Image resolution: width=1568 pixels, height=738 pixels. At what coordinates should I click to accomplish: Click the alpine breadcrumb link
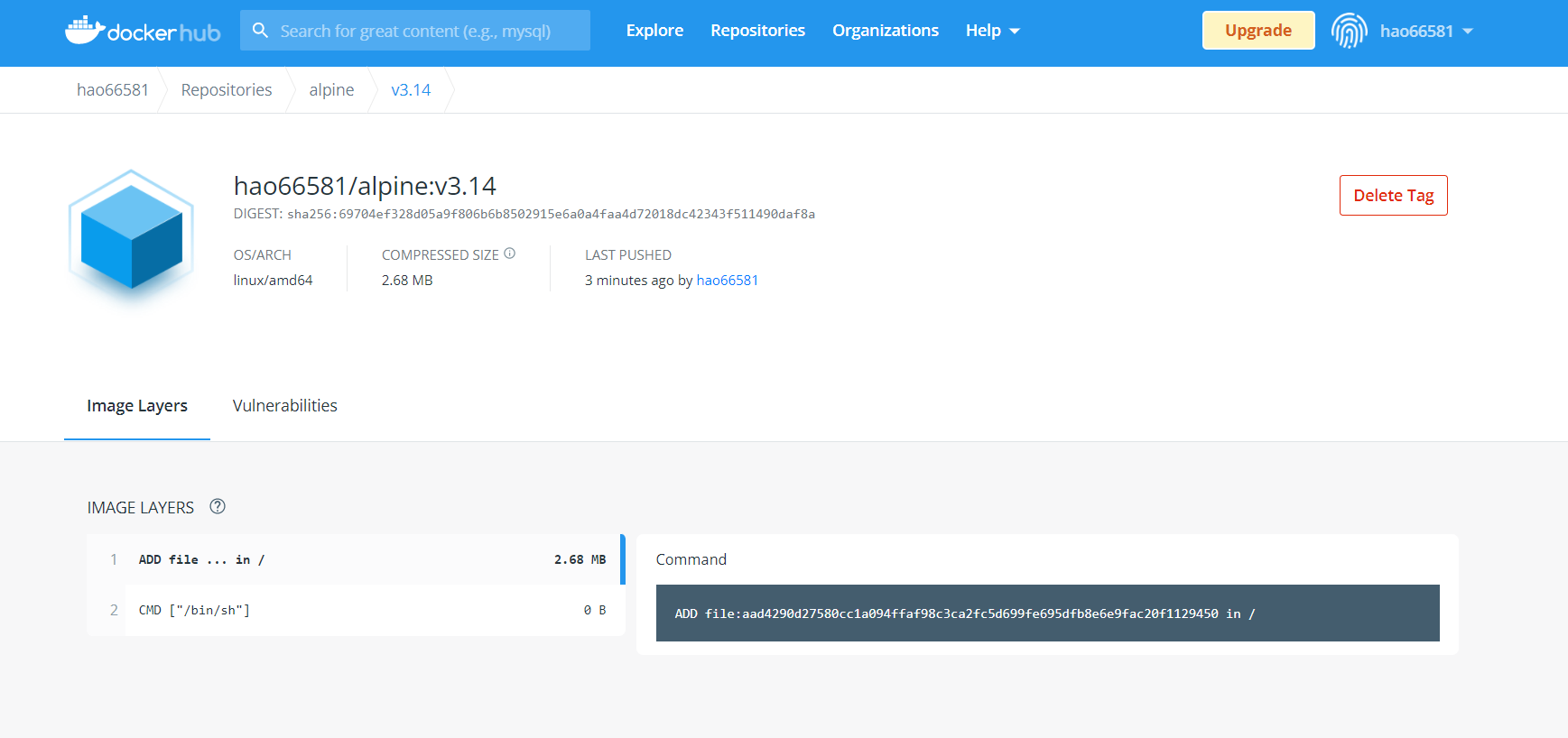tap(331, 90)
